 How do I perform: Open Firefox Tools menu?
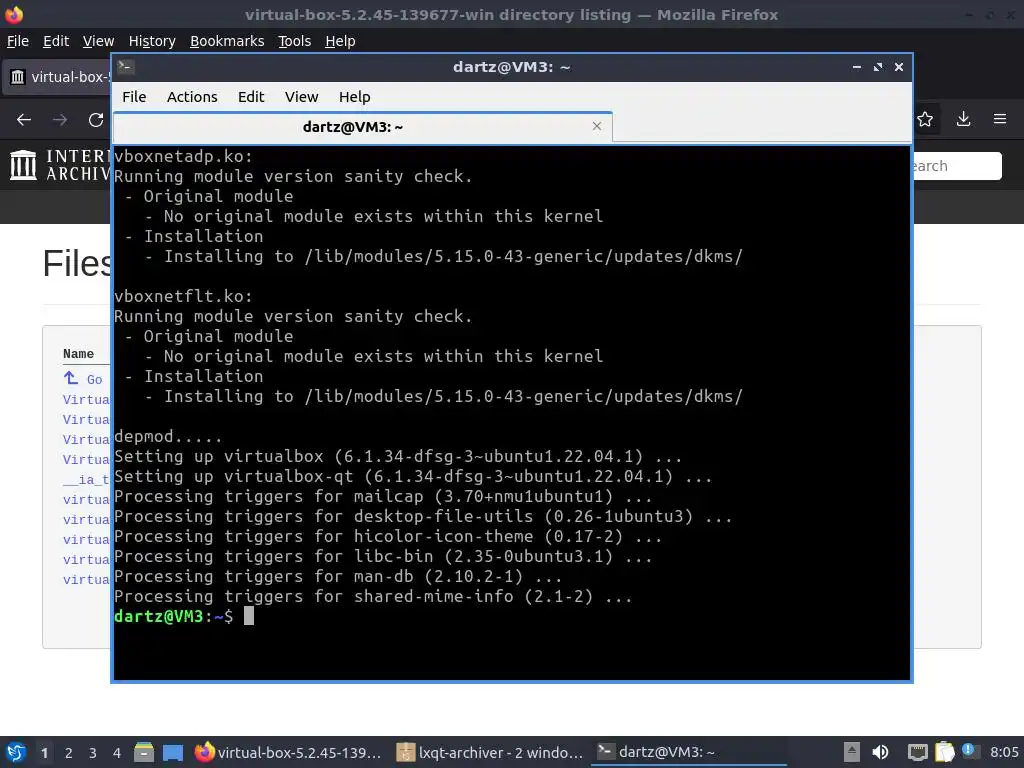pos(294,41)
